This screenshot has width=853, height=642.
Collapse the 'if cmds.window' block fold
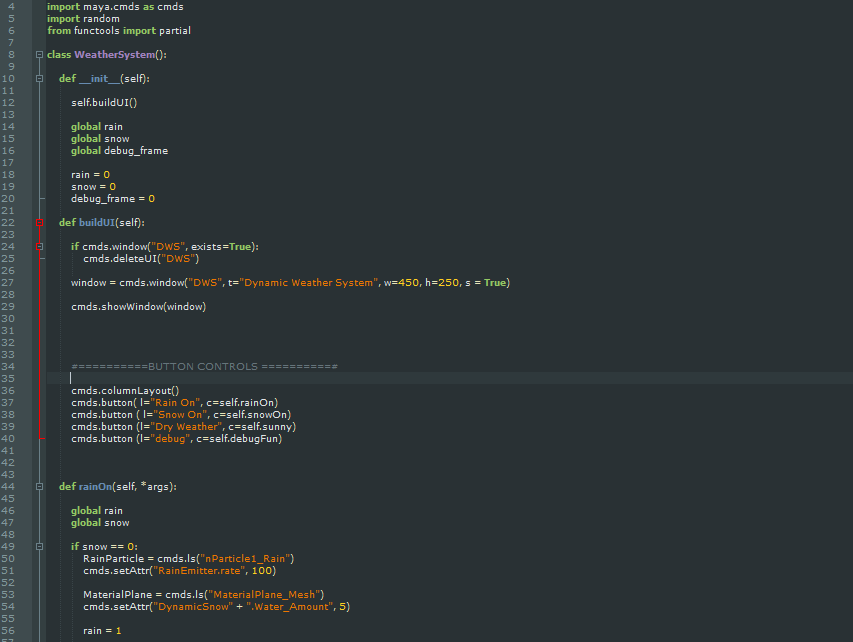38,246
